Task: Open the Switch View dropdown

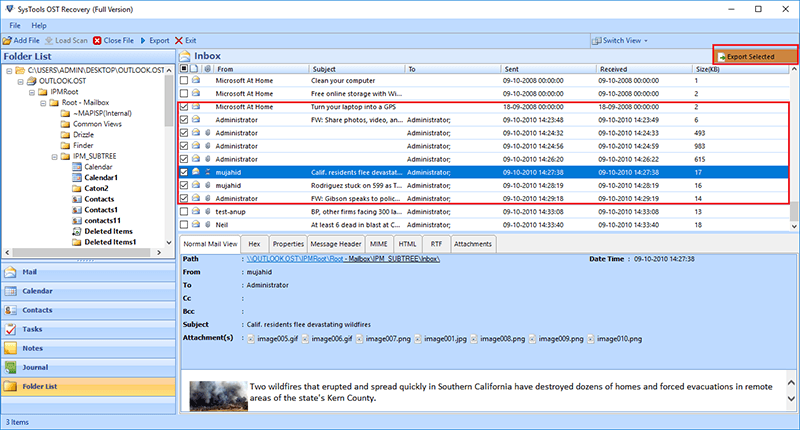Action: [x=620, y=40]
